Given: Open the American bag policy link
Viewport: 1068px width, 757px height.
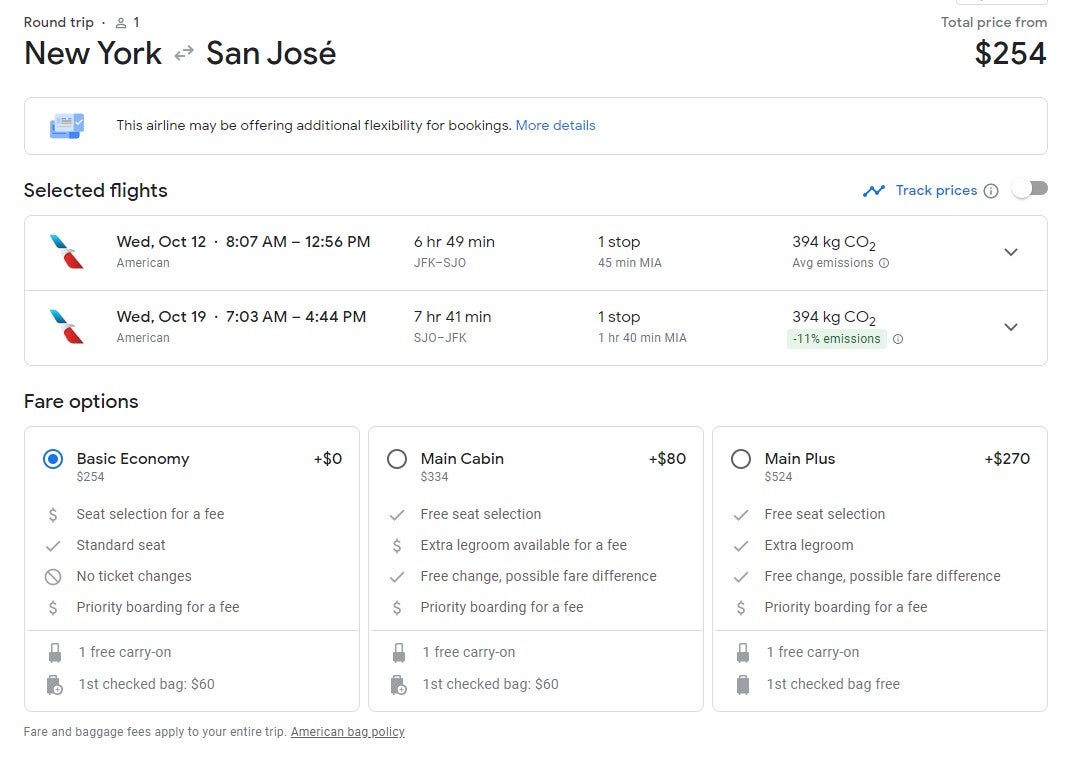Looking at the screenshot, I should 347,732.
